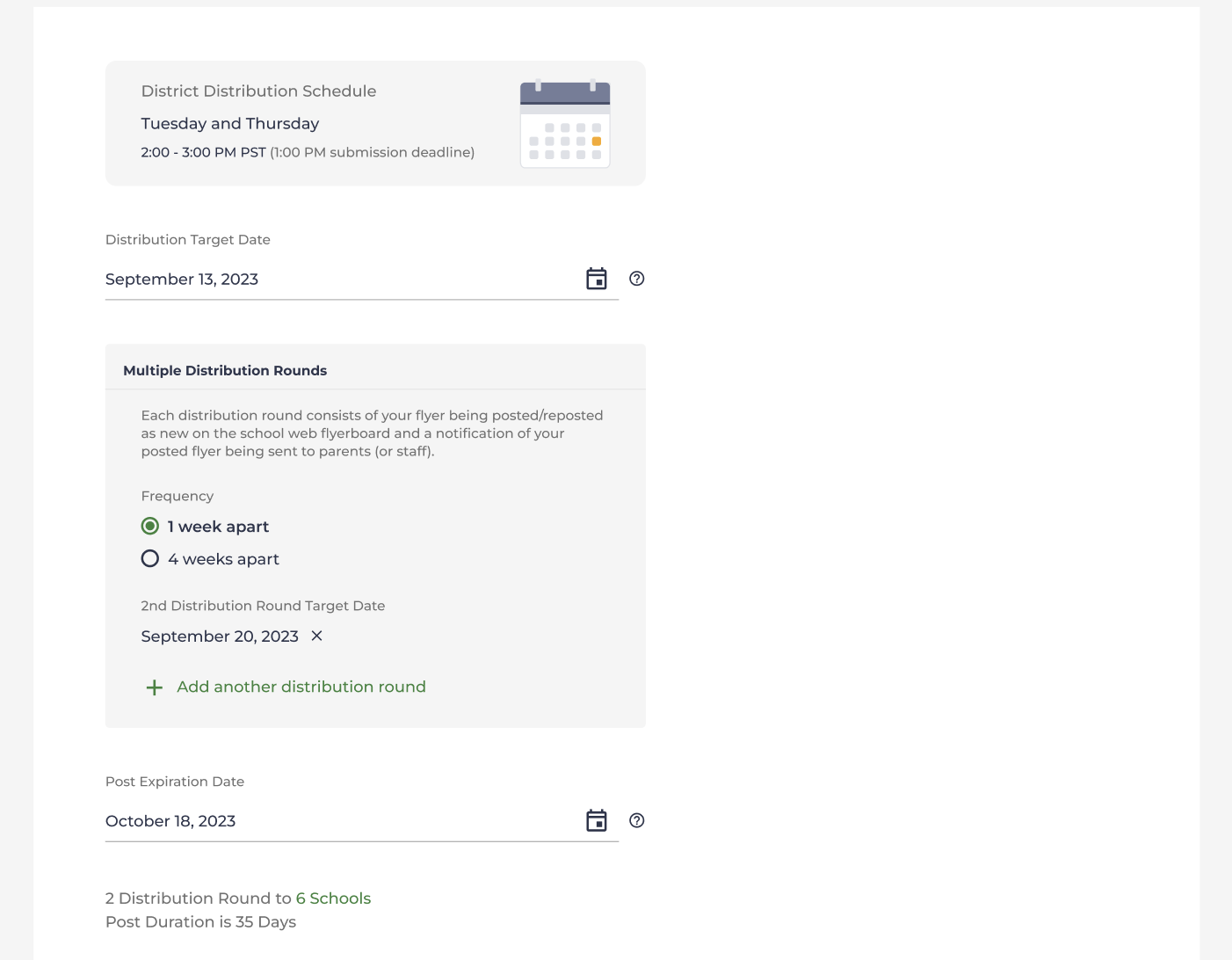Select the 4 weeks apart radio button
Viewport: 1232px width, 960px height.
[150, 558]
